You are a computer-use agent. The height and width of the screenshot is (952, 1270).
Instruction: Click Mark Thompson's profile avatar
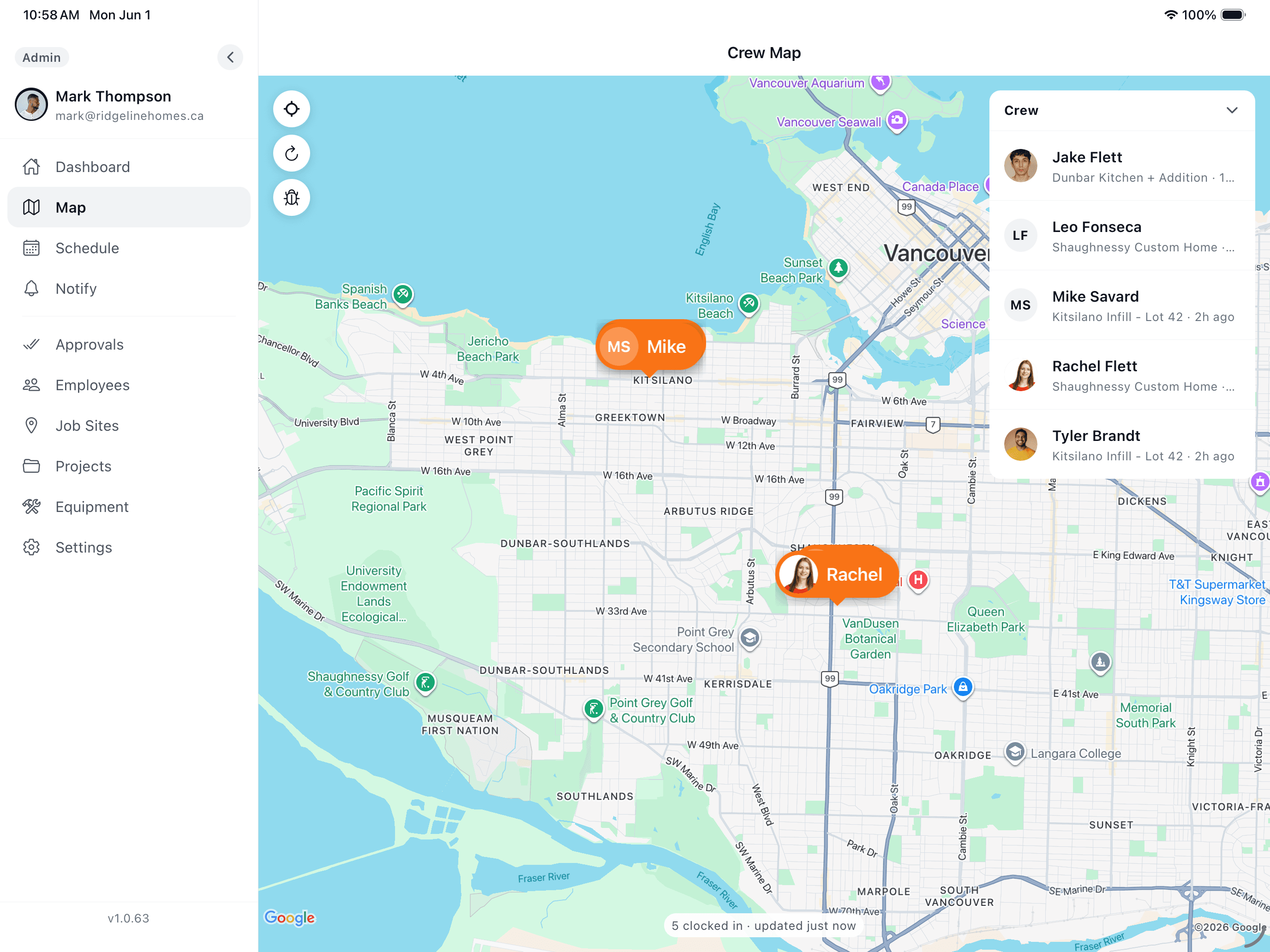tap(31, 104)
